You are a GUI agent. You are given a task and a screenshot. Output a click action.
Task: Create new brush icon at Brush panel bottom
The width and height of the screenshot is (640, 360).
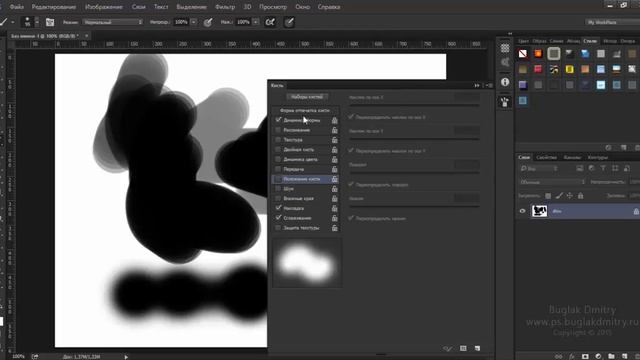point(478,348)
